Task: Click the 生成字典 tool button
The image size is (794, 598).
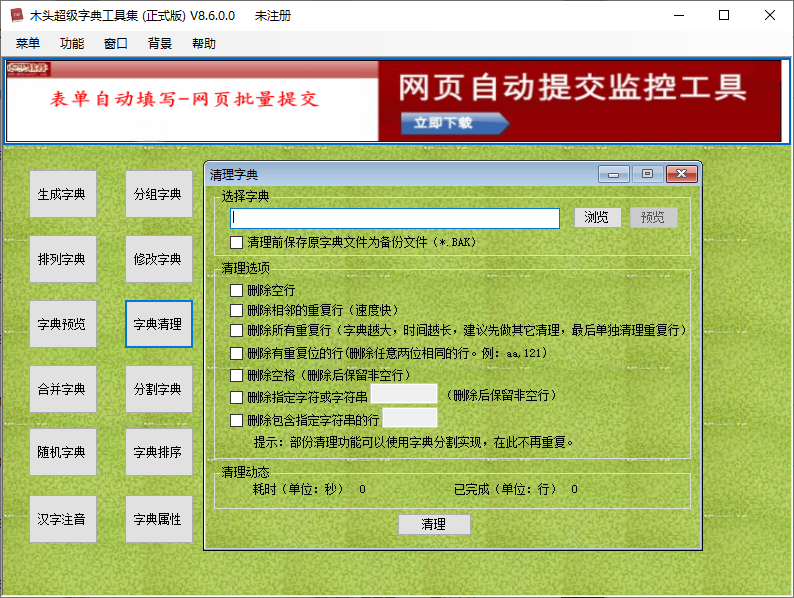Action: [x=63, y=194]
